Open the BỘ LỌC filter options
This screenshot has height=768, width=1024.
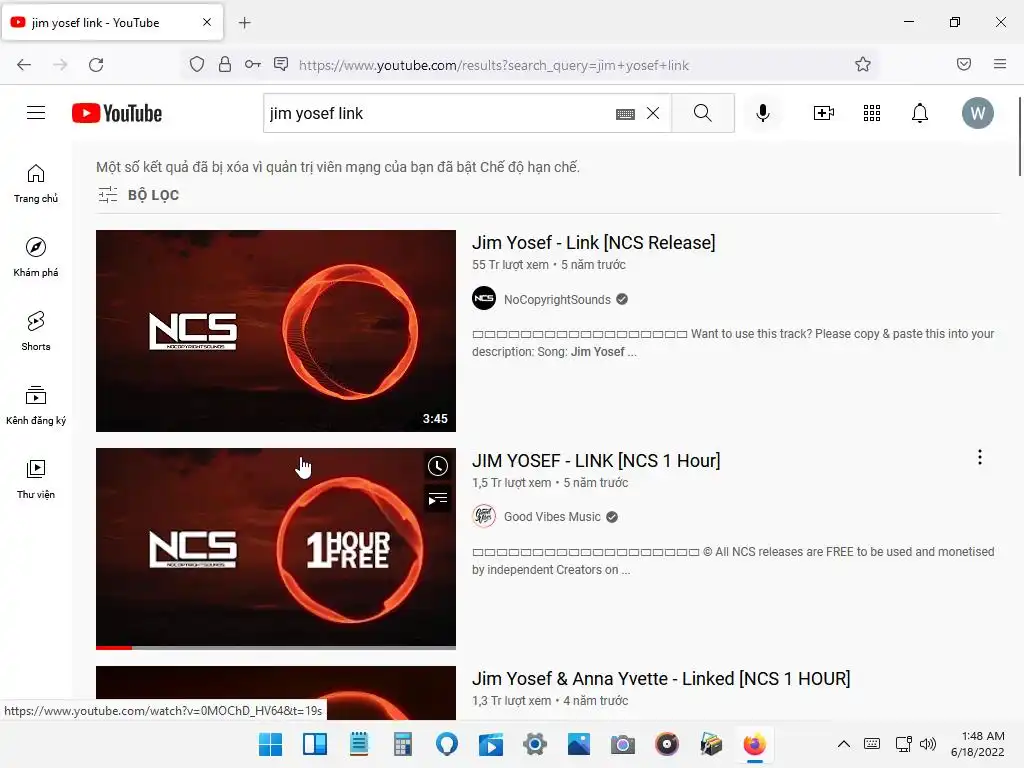[x=138, y=195]
